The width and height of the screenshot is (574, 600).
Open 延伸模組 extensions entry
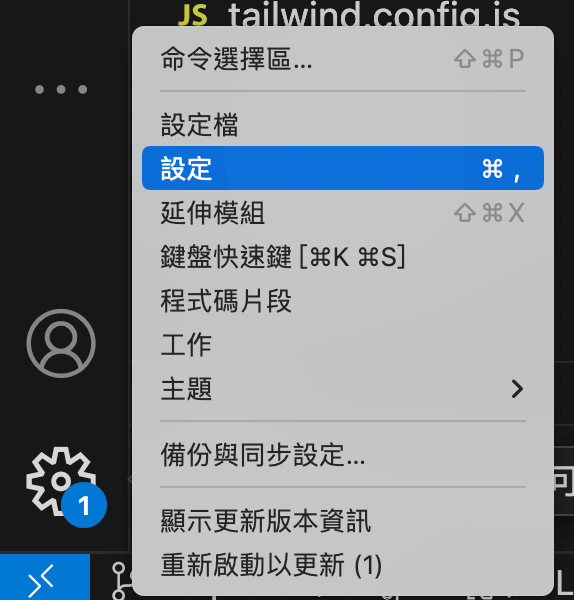(x=343, y=212)
